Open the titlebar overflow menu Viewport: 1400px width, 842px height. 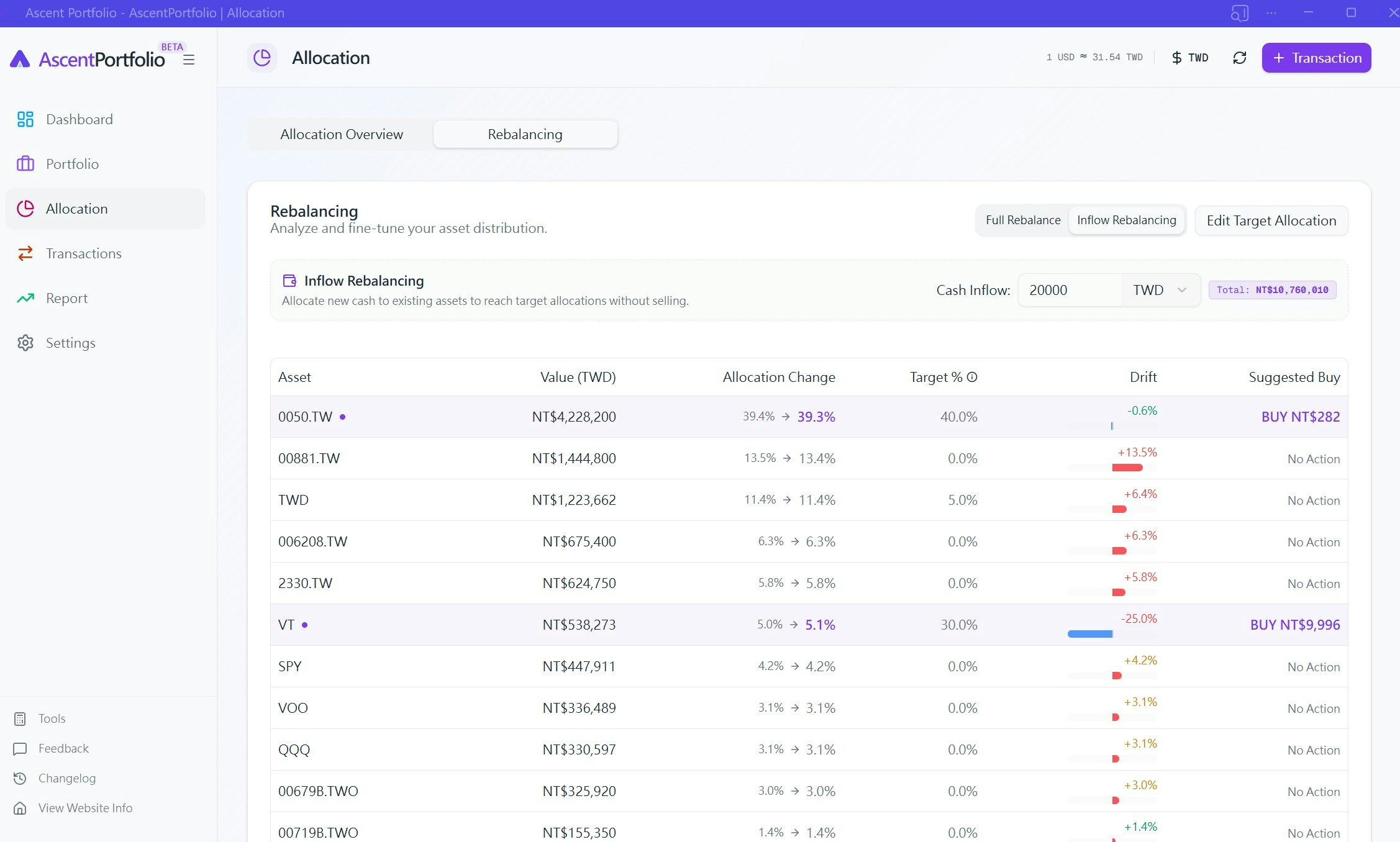pyautogui.click(x=1271, y=12)
